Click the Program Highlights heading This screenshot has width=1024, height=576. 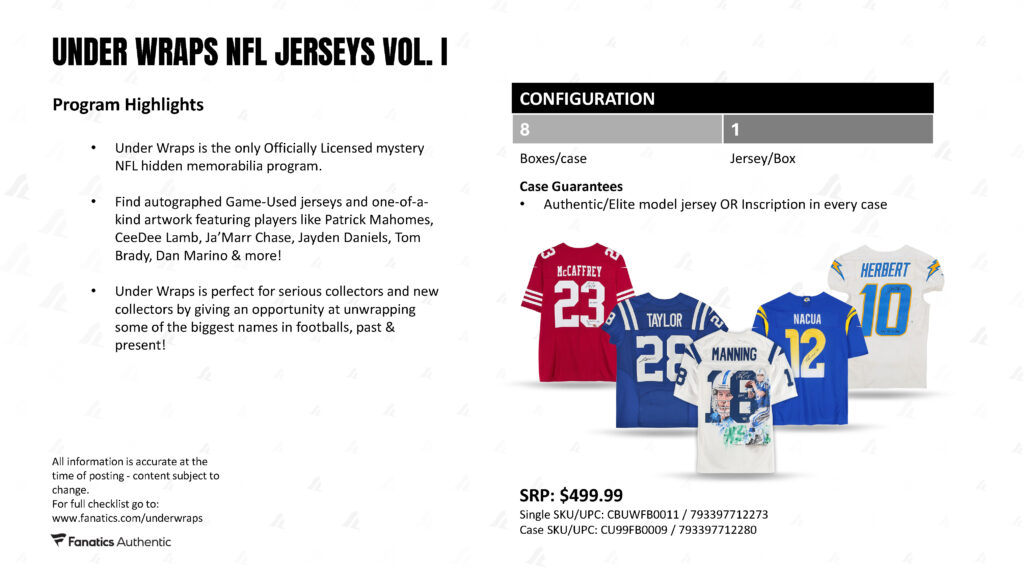click(128, 104)
